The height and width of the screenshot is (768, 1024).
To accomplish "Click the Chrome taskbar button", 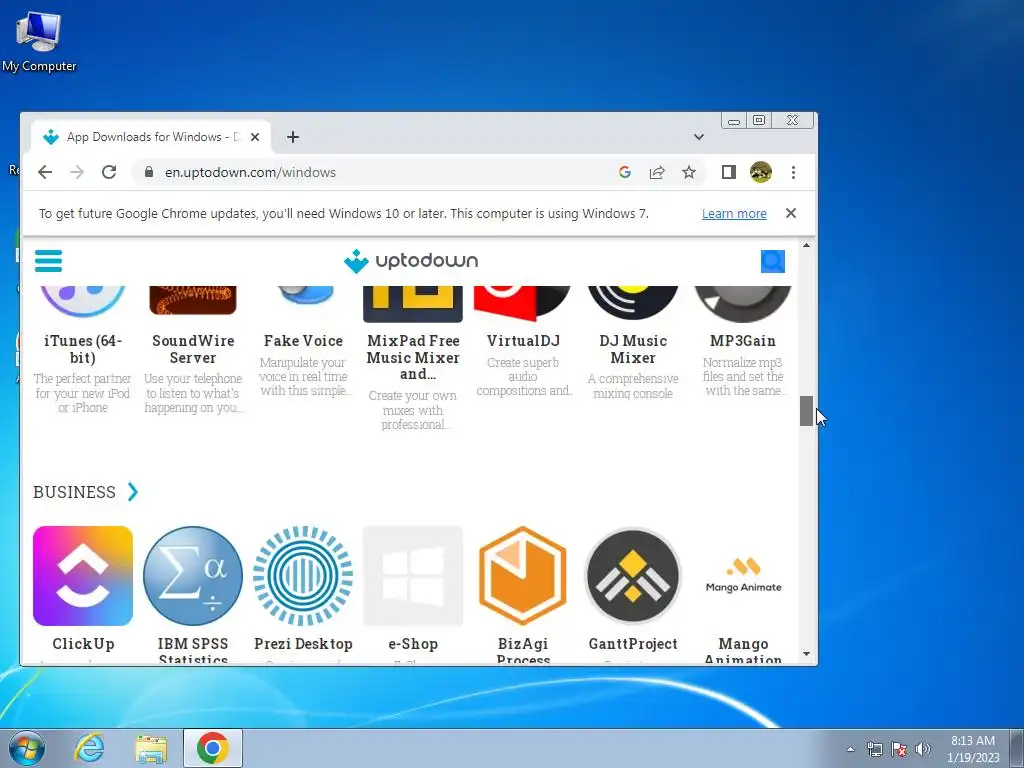I will pyautogui.click(x=213, y=748).
